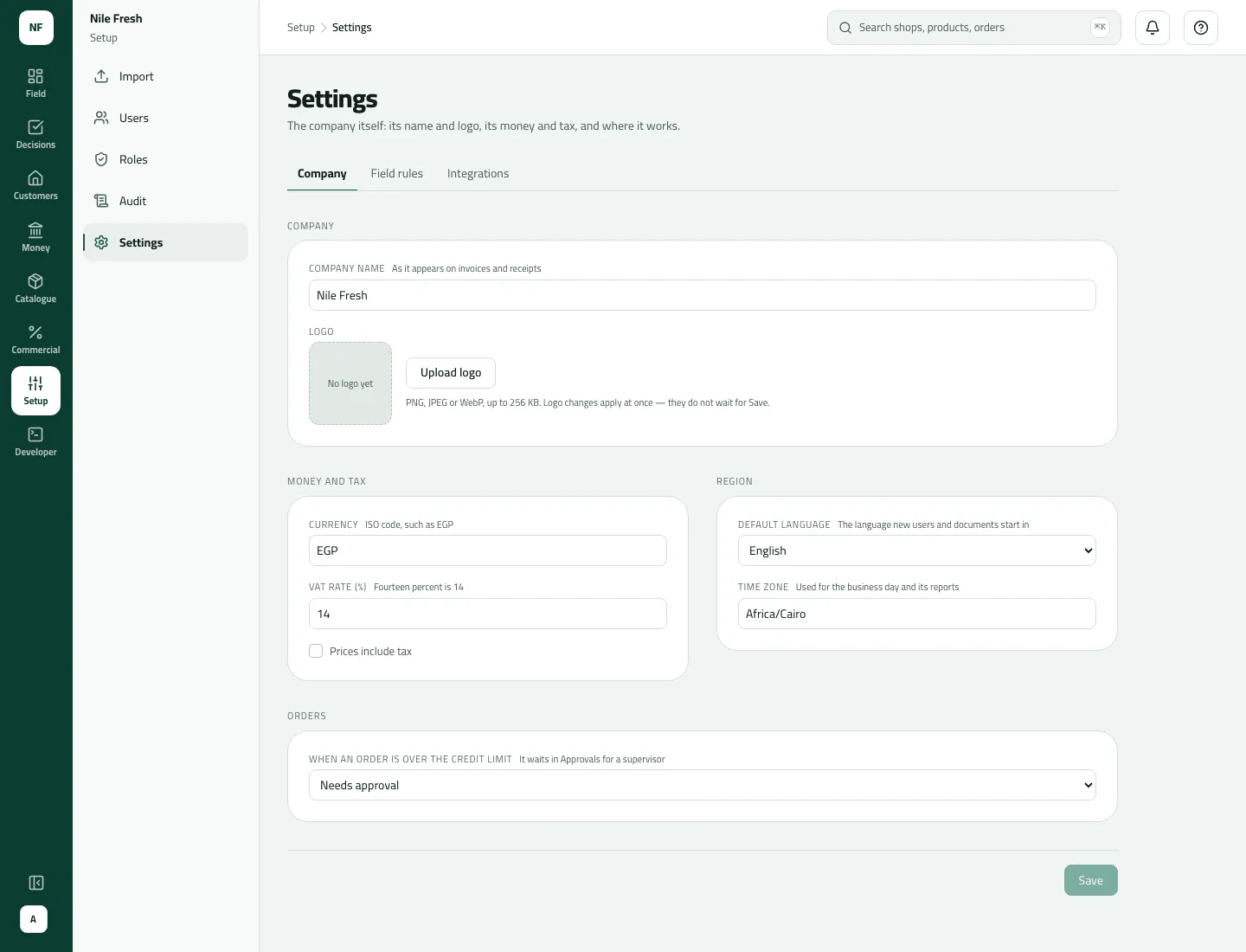Focus the Time zone field
Screen dimensions: 1246x952
[x=917, y=614]
